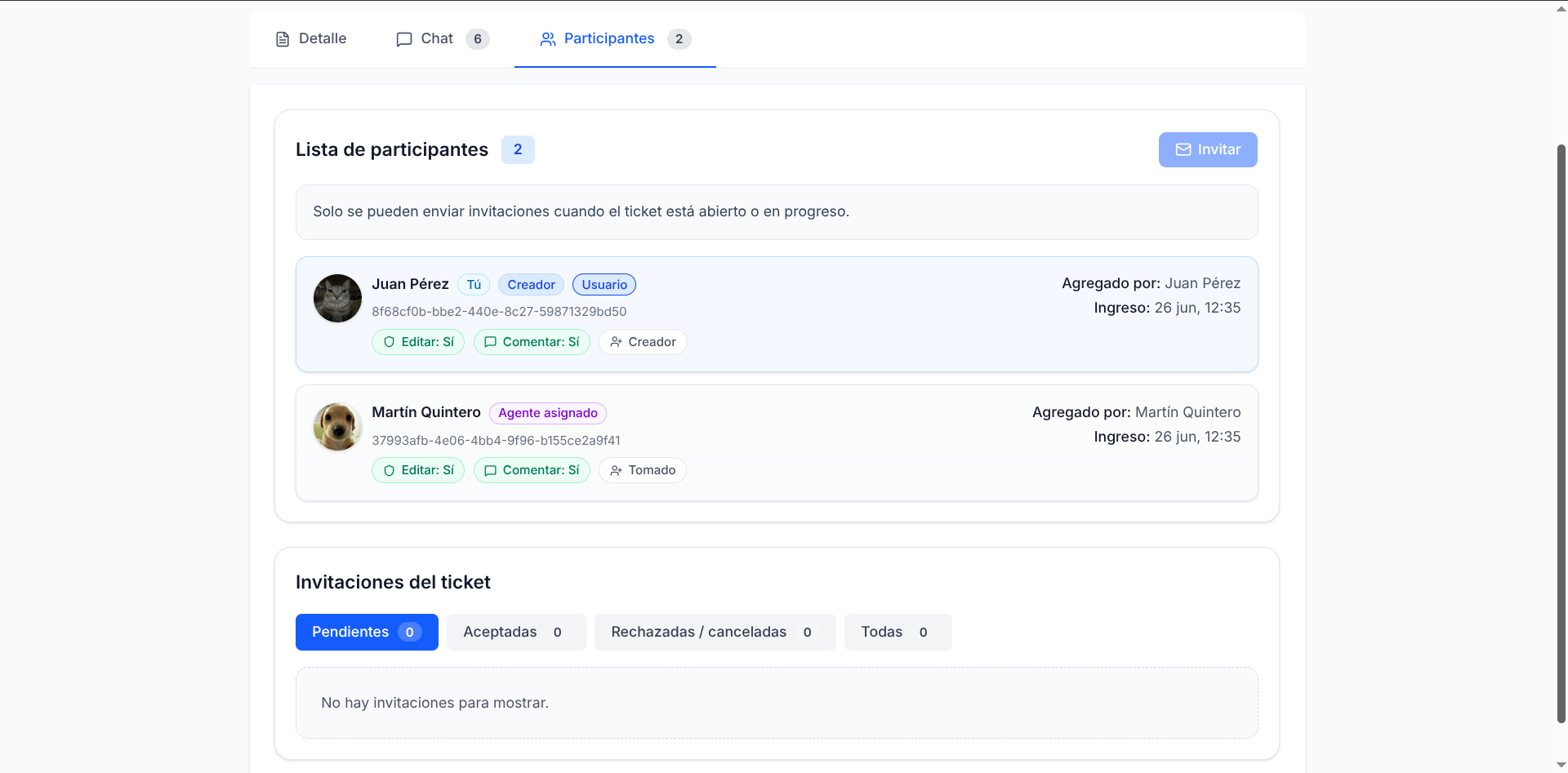Click the Invitaciones del ticket heading
Viewport: 1568px width, 773px height.
[393, 582]
